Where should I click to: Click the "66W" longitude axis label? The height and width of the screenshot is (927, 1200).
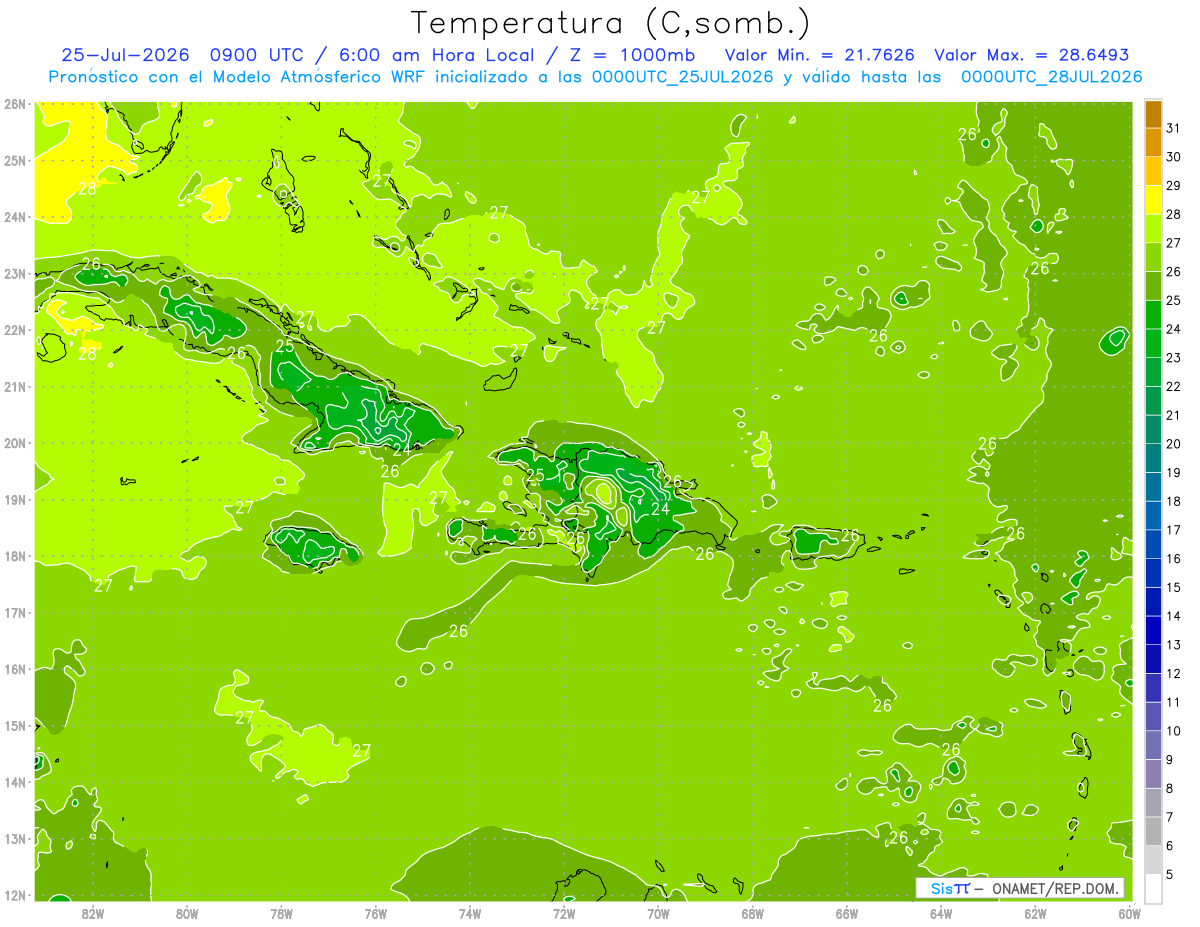(846, 913)
